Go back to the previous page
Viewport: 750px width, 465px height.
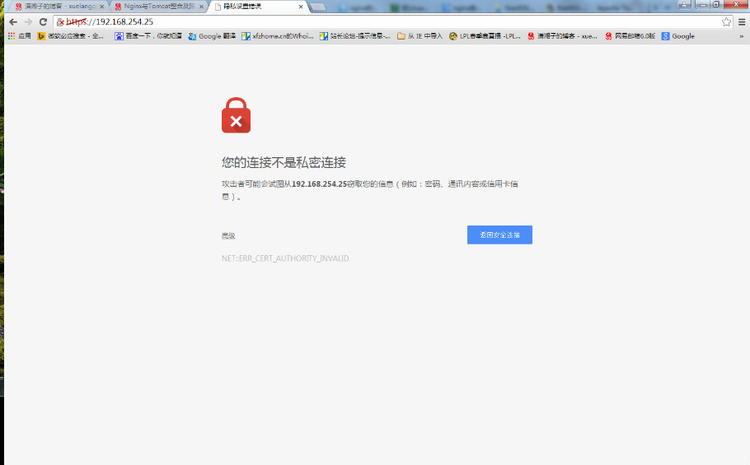tap(13, 22)
